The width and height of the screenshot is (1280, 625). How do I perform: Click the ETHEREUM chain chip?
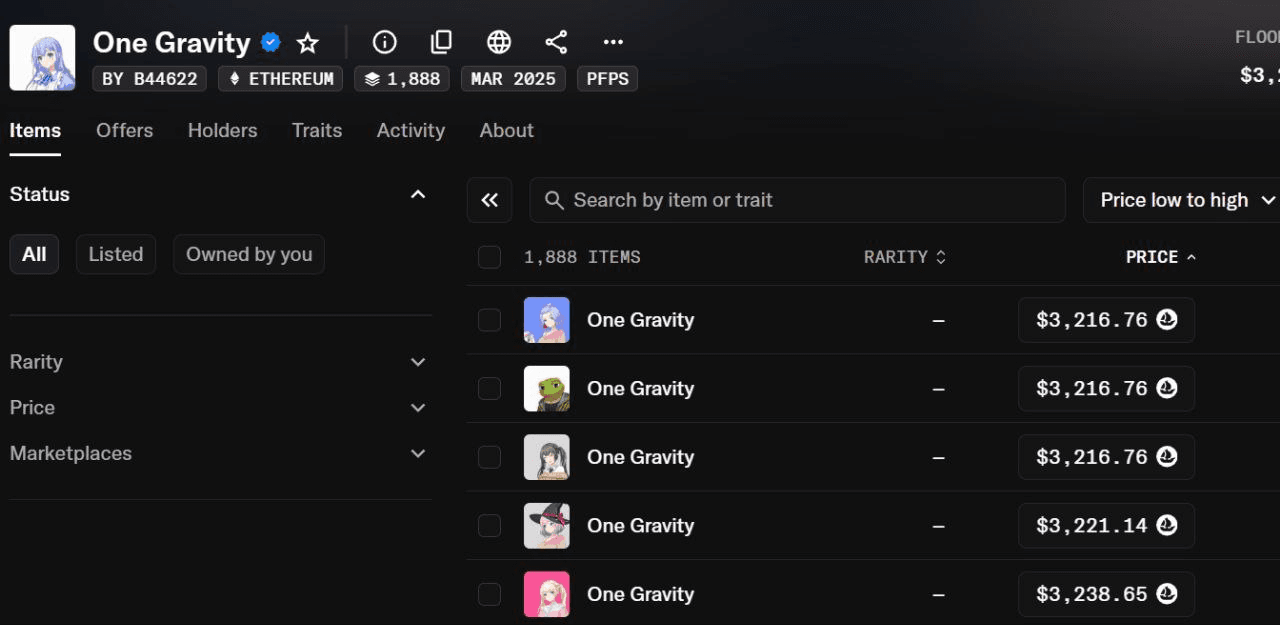[x=281, y=79]
